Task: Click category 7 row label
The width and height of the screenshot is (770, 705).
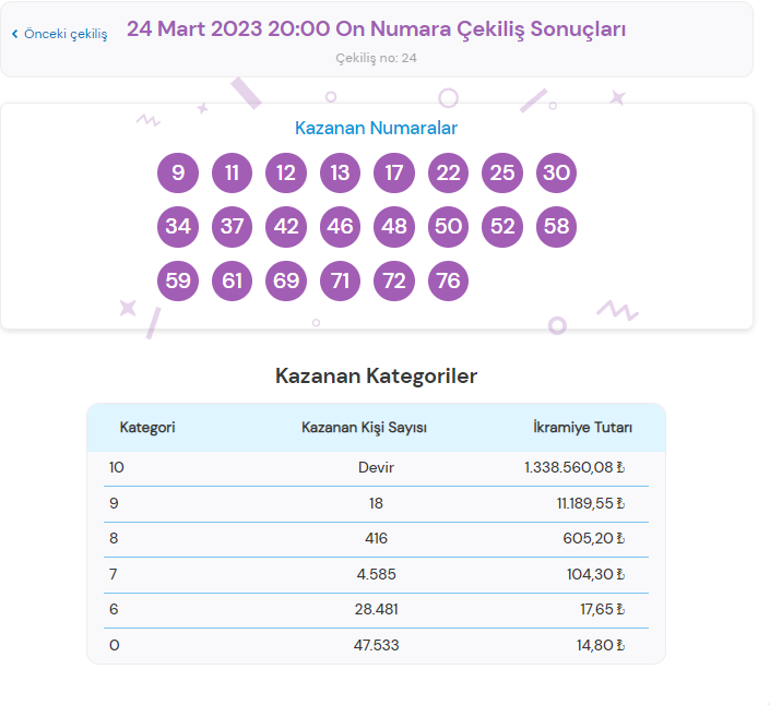Action: (x=113, y=574)
